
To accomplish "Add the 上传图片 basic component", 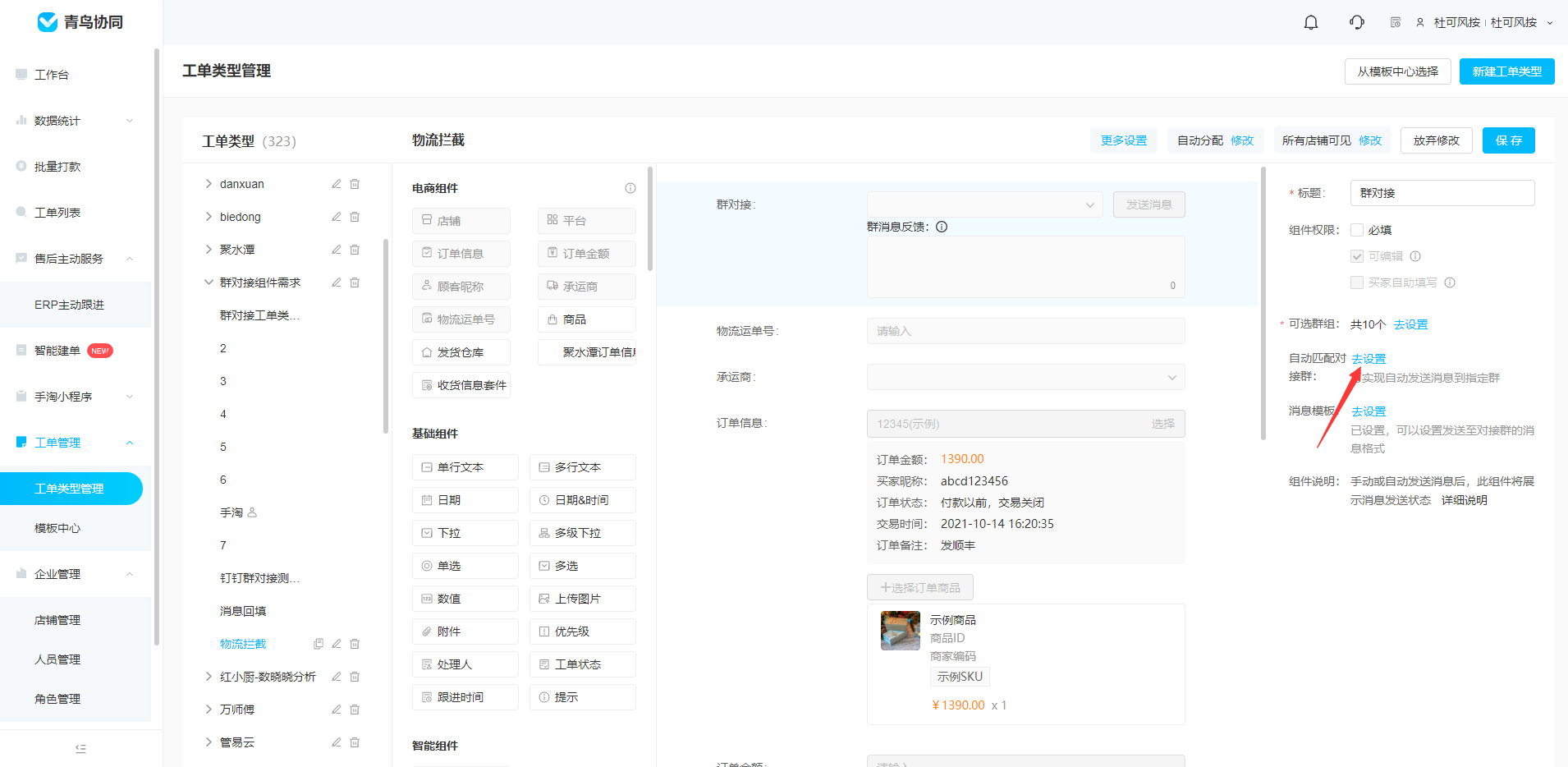I will 583,599.
